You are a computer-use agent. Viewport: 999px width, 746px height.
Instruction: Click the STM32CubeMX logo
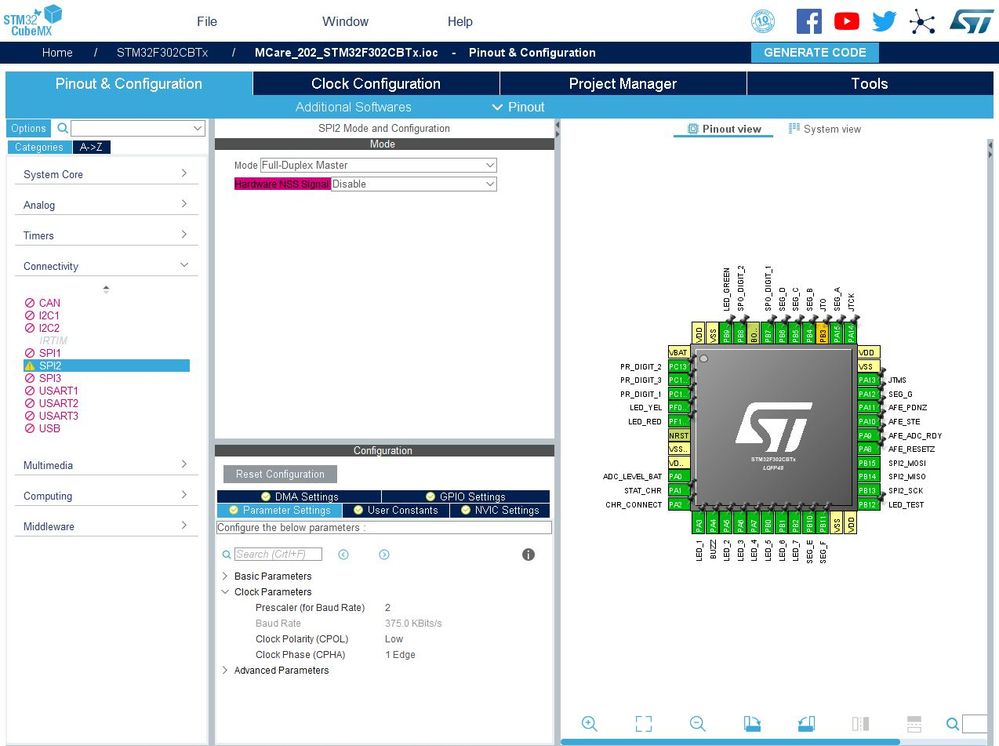click(32, 20)
